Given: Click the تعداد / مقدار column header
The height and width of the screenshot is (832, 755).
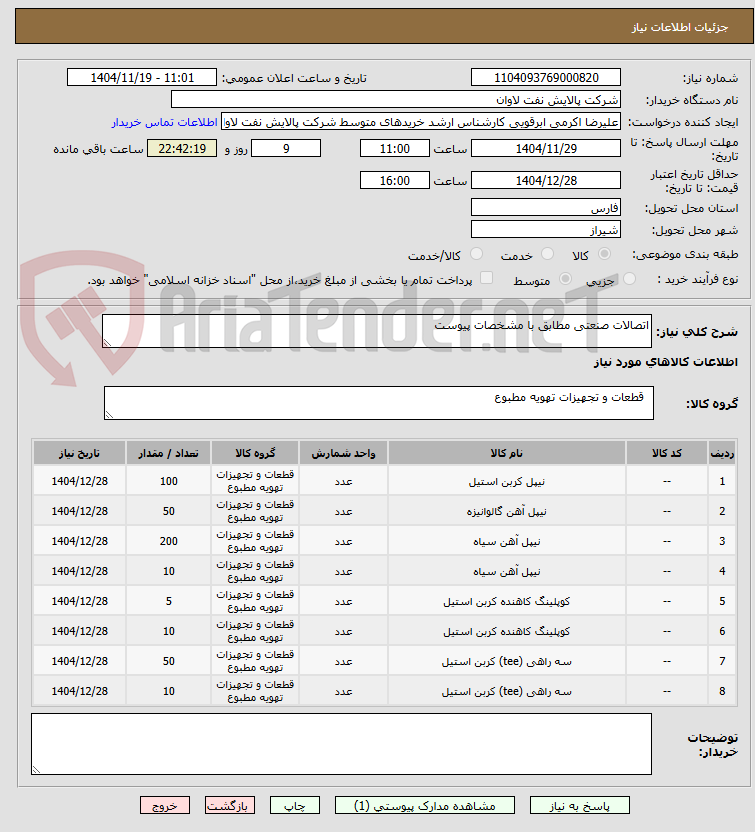Looking at the screenshot, I should click(x=168, y=453).
